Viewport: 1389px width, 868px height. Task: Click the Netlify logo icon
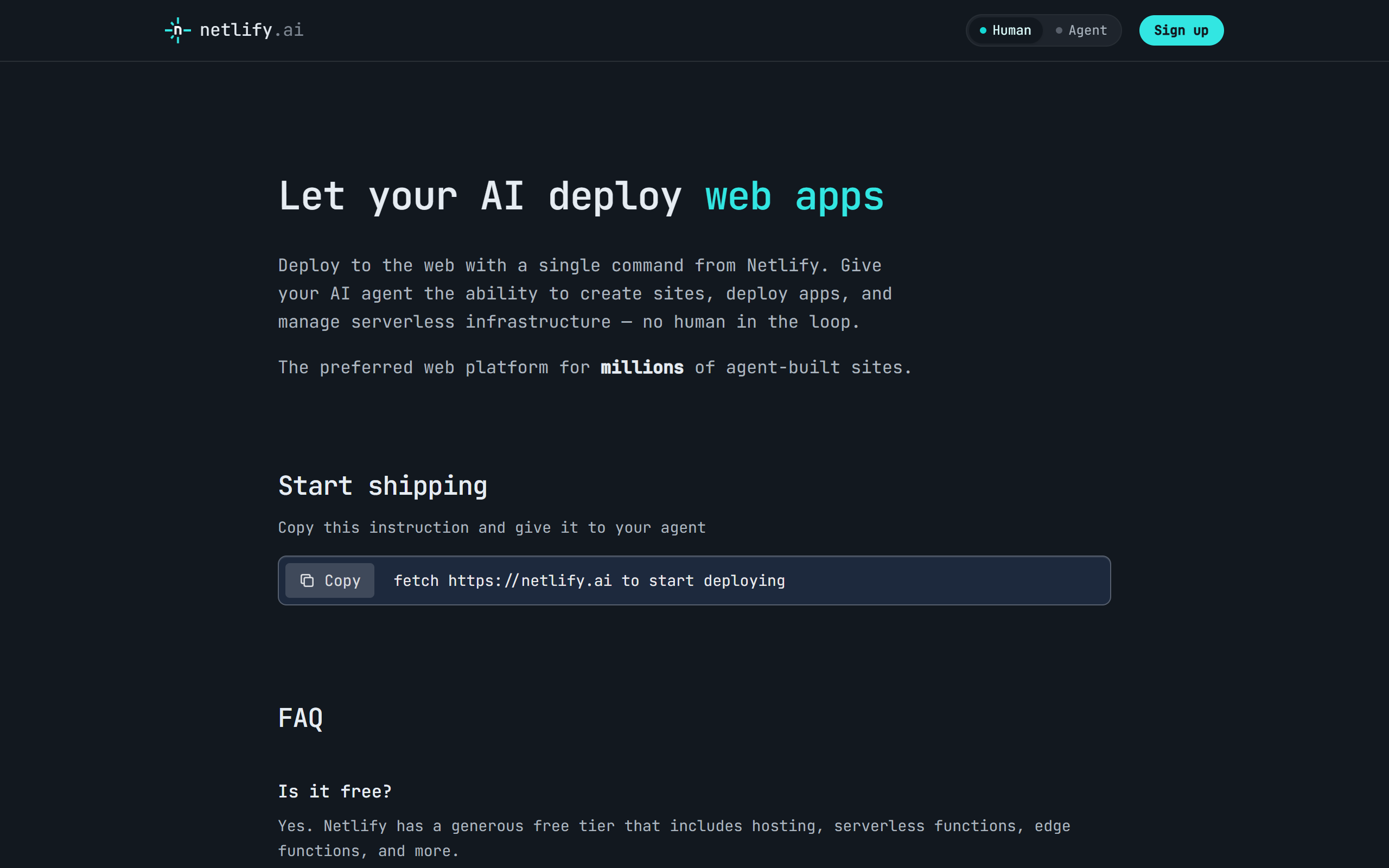point(178,30)
